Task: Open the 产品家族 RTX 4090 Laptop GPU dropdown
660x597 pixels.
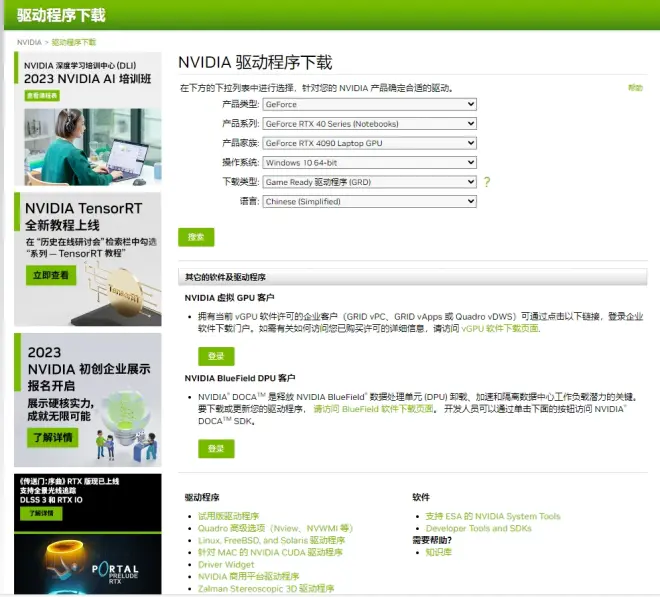Action: (x=369, y=143)
